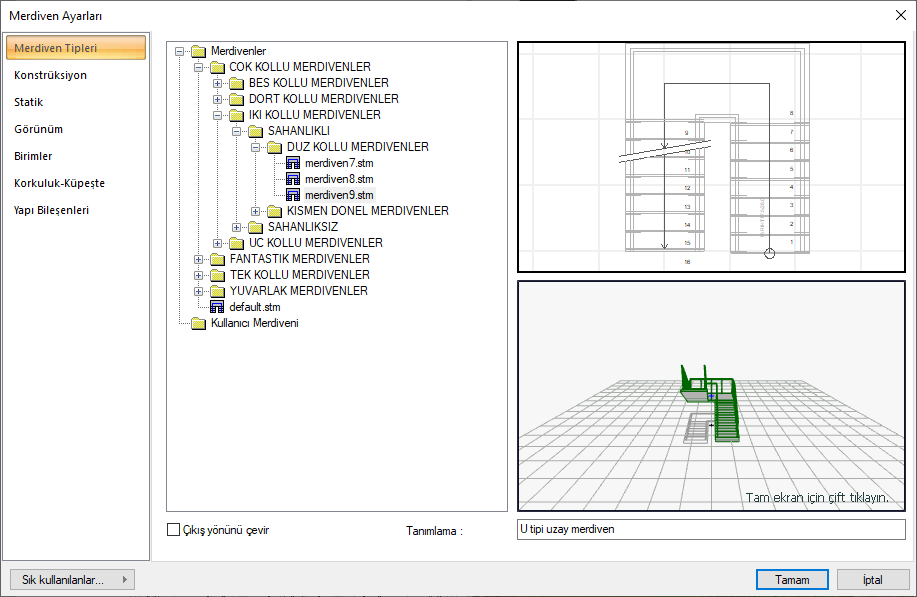Screen dimensions: 917x597
Task: Expand the KISMEN DONEL MERDIVENLER node
Action: coord(256,211)
